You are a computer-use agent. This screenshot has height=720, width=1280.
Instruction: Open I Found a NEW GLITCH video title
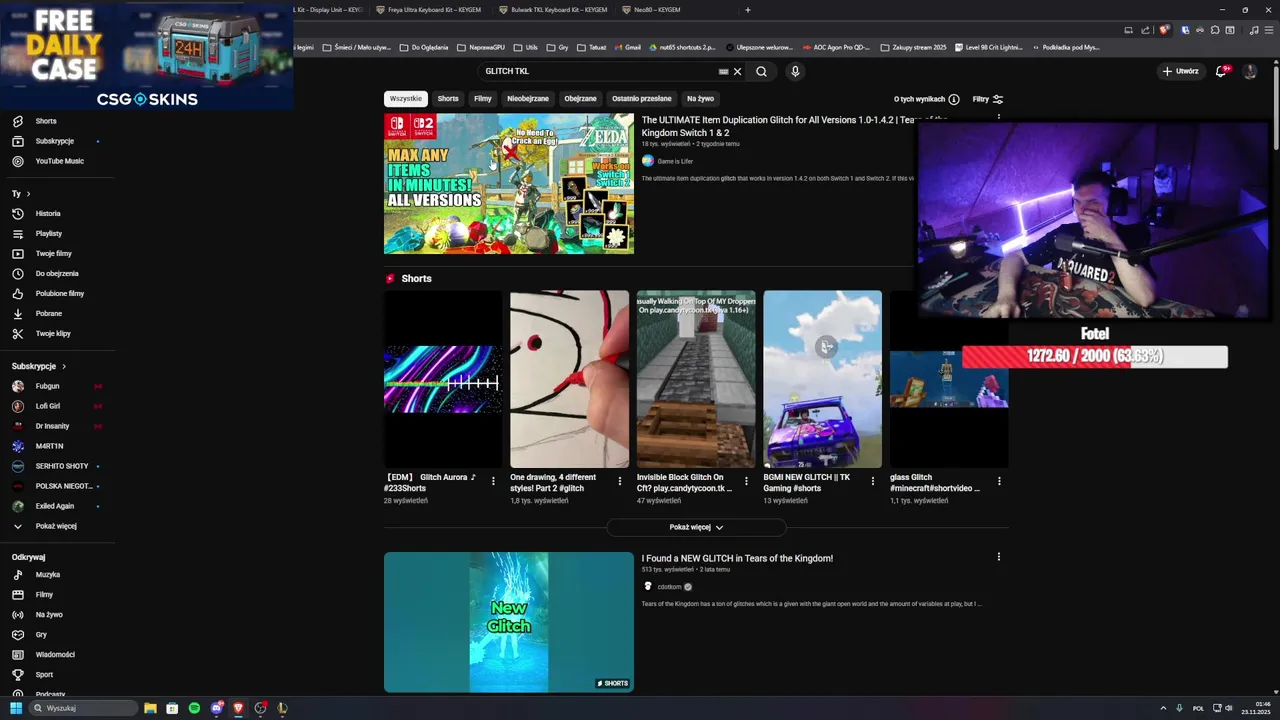pos(737,558)
